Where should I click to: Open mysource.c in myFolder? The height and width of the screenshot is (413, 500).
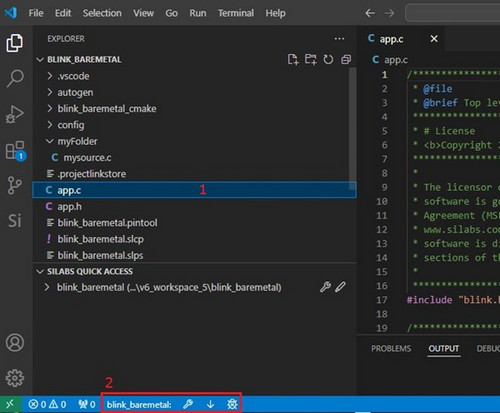pos(194,158)
